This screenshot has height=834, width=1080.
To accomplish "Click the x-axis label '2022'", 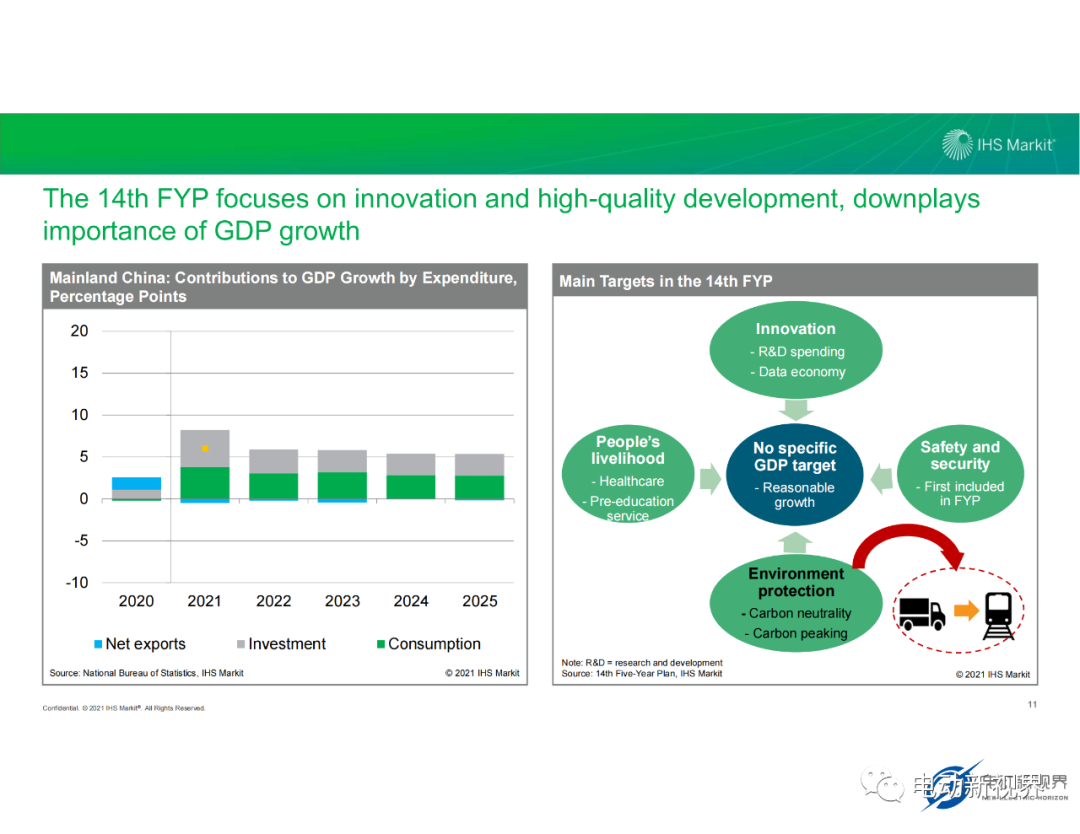I will tap(273, 601).
